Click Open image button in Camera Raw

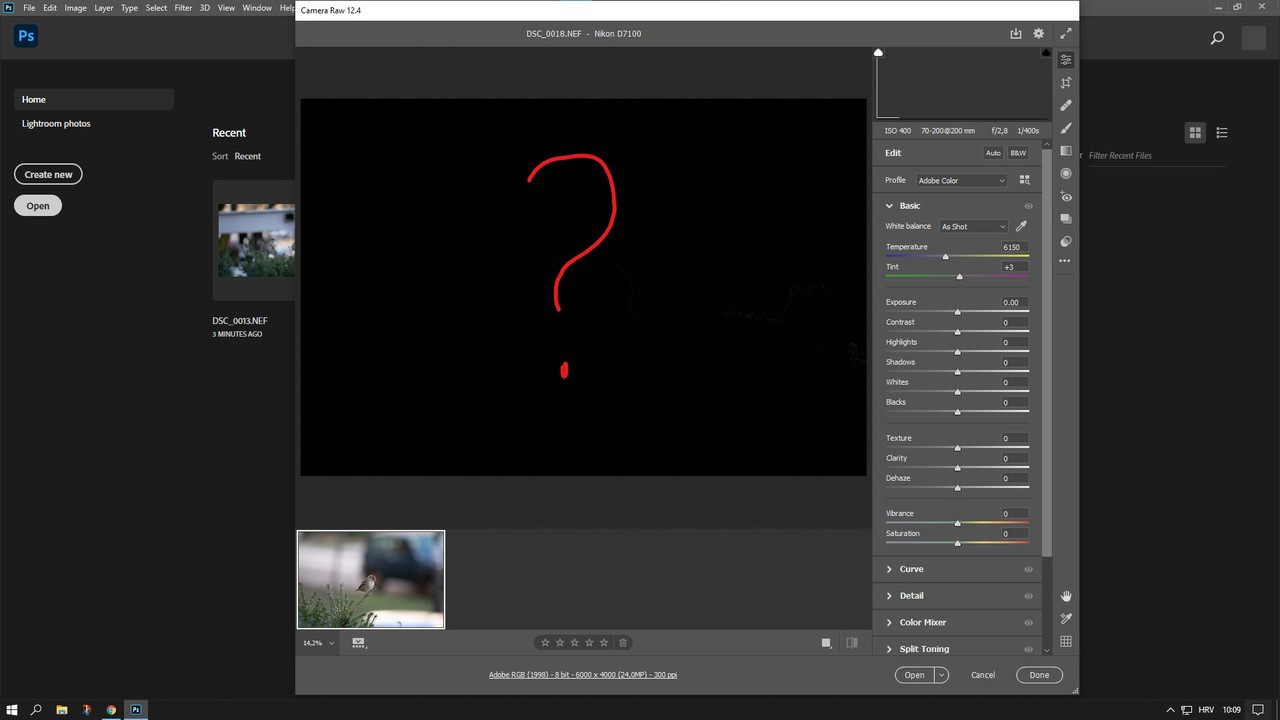pyautogui.click(x=914, y=675)
